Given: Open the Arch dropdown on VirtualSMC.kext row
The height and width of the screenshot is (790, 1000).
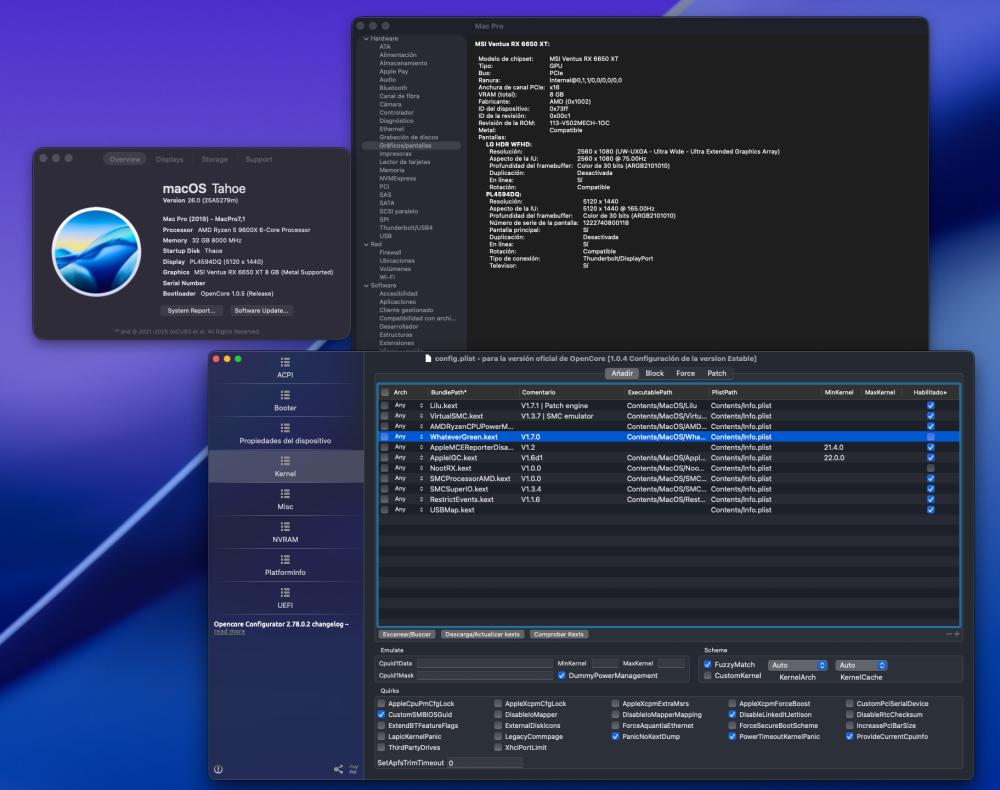Looking at the screenshot, I should (409, 416).
